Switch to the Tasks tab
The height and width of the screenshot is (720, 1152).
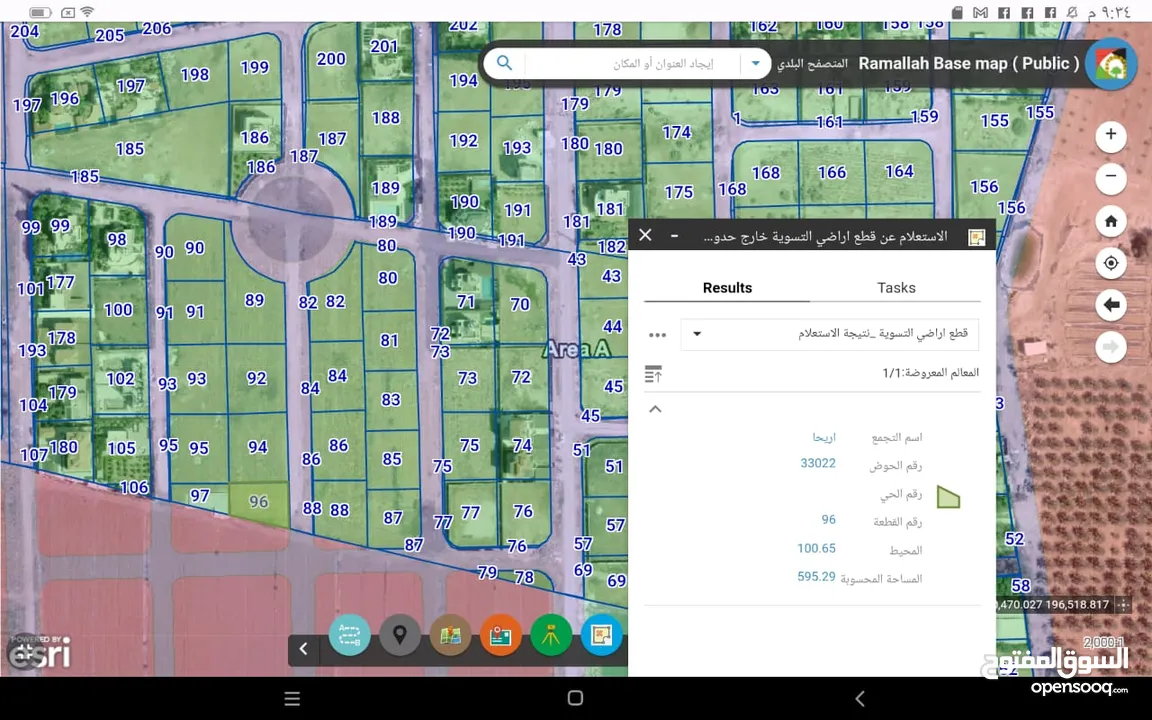[896, 288]
